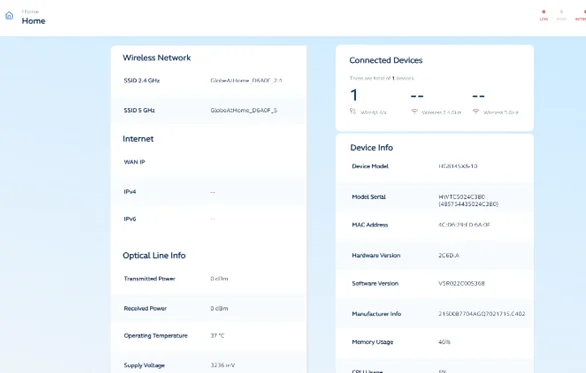Select the Model Serial number value
Viewport: 586px width, 373px height.
468,200
